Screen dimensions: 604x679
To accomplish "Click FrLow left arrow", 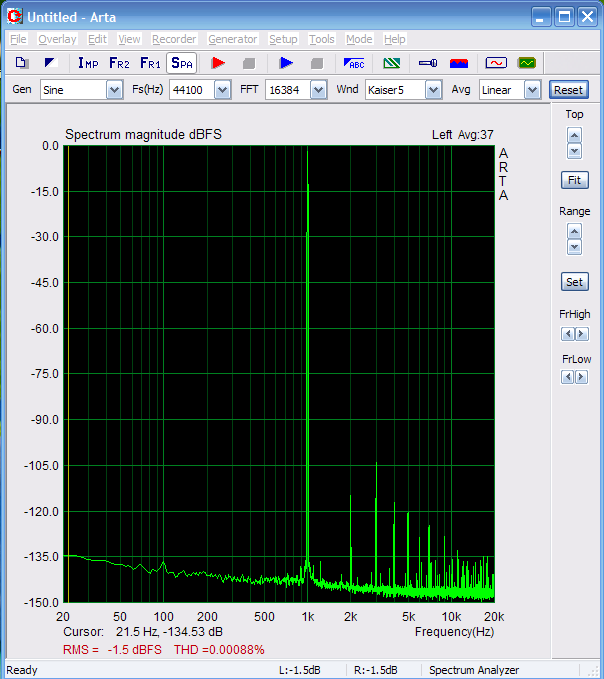I will tap(568, 377).
